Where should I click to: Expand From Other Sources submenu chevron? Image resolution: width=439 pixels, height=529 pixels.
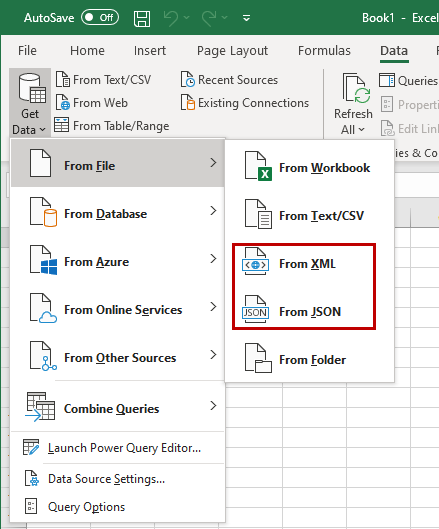[213, 355]
